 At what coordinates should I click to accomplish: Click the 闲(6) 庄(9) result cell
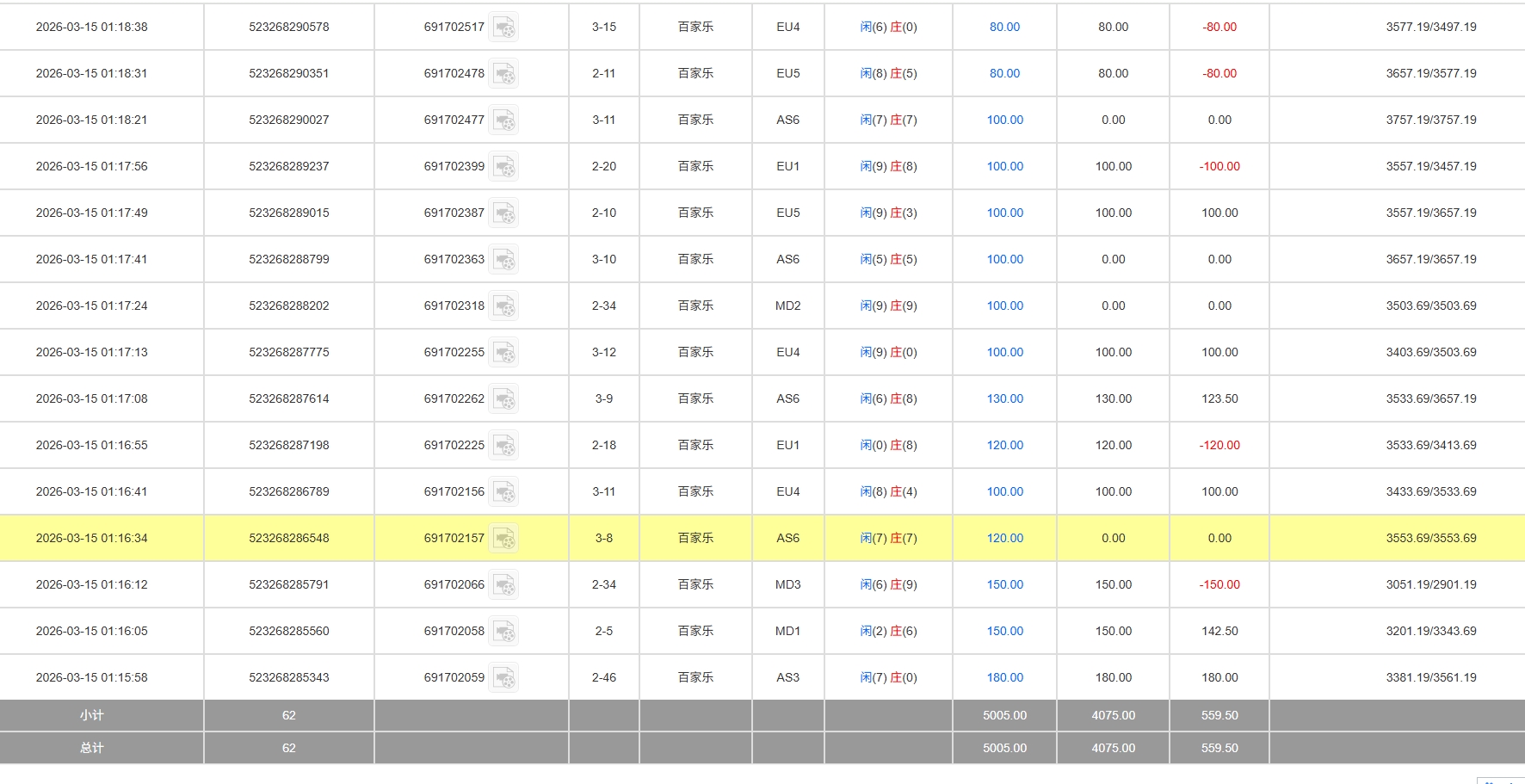[x=888, y=585]
